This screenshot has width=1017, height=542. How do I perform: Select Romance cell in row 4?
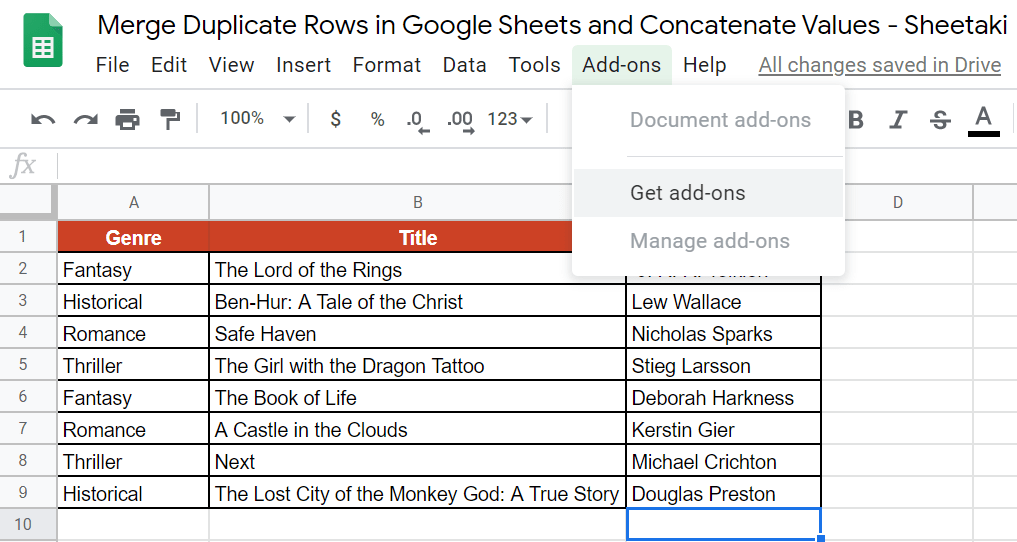pyautogui.click(x=134, y=333)
